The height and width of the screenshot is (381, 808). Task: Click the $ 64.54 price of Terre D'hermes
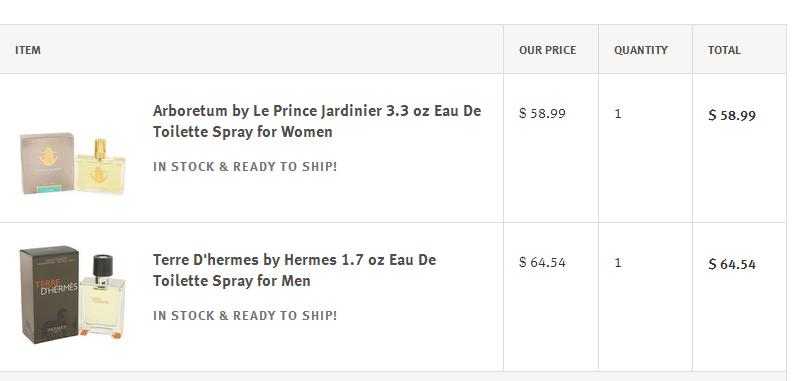542,262
